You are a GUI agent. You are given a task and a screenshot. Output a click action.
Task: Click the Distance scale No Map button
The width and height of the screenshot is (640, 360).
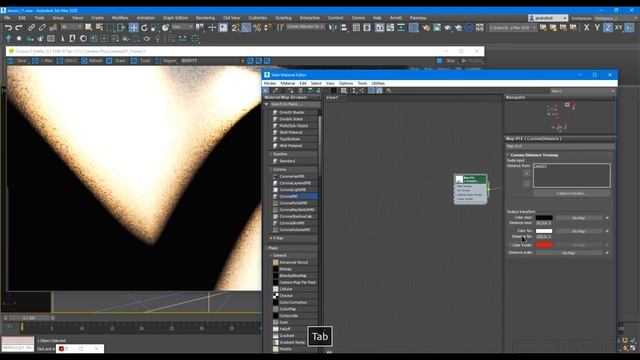click(569, 253)
